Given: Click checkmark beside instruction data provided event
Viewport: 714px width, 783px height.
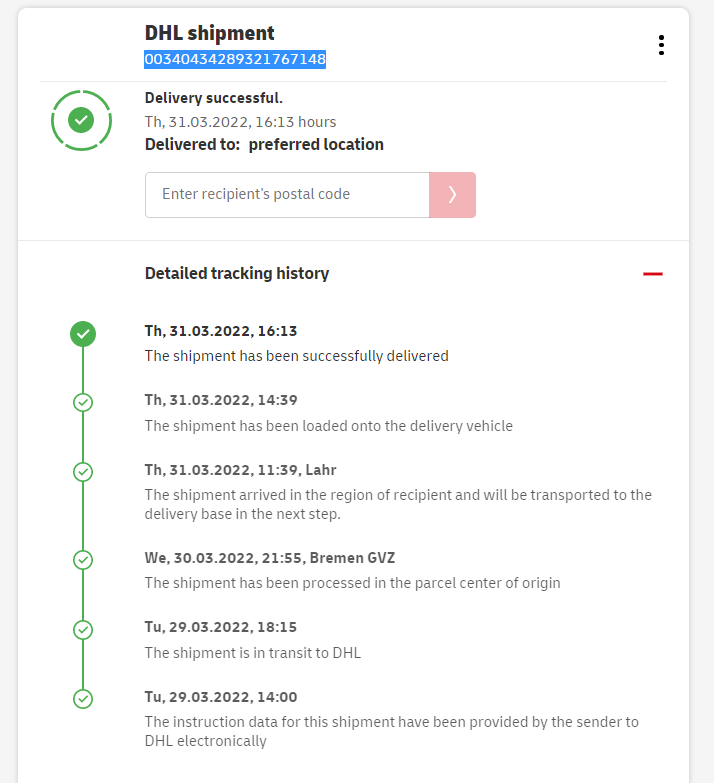Looking at the screenshot, I should pos(83,699).
